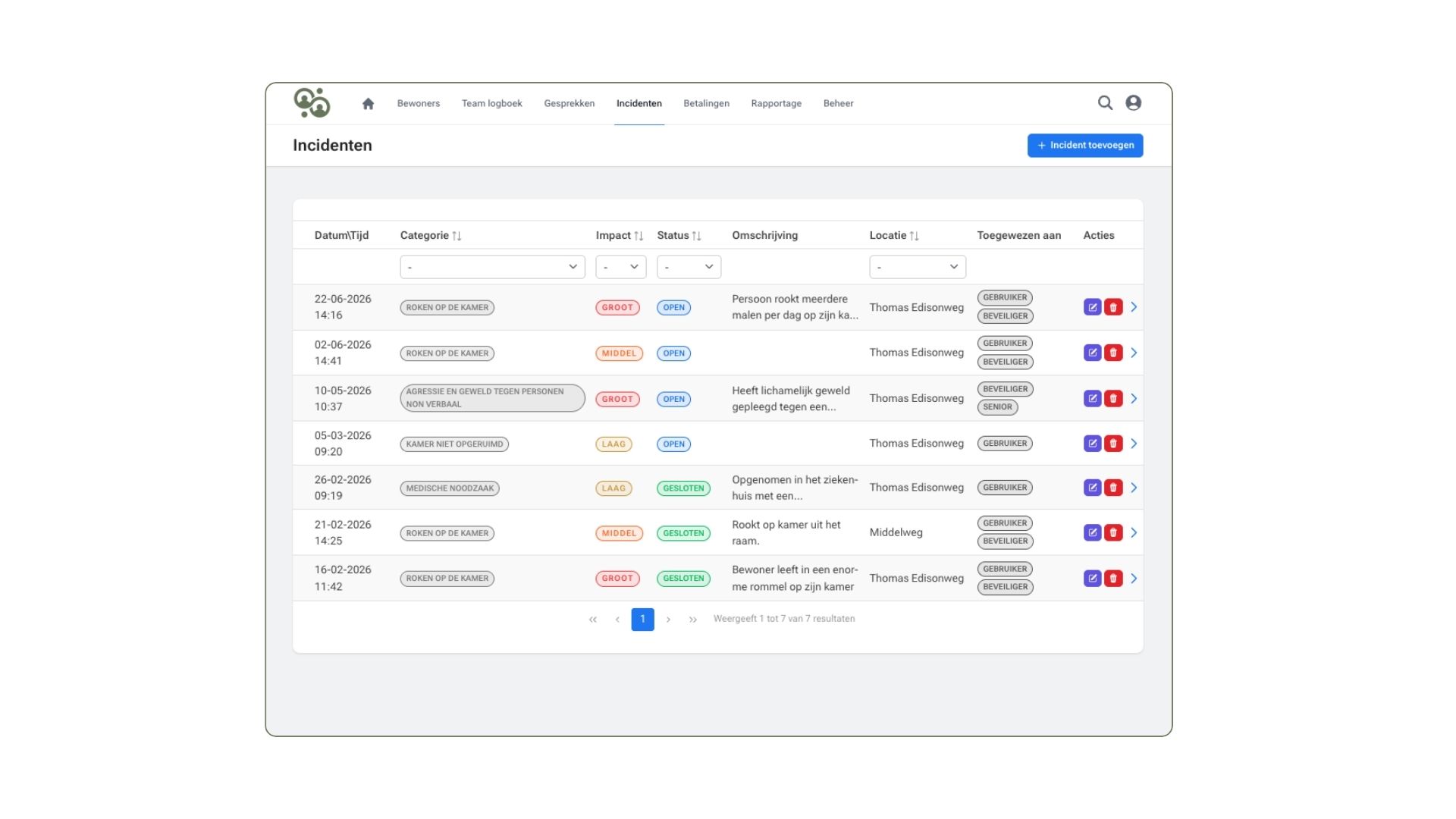Switch to the Rapportage tab
Screen dimensions: 1456x819
coord(776,104)
